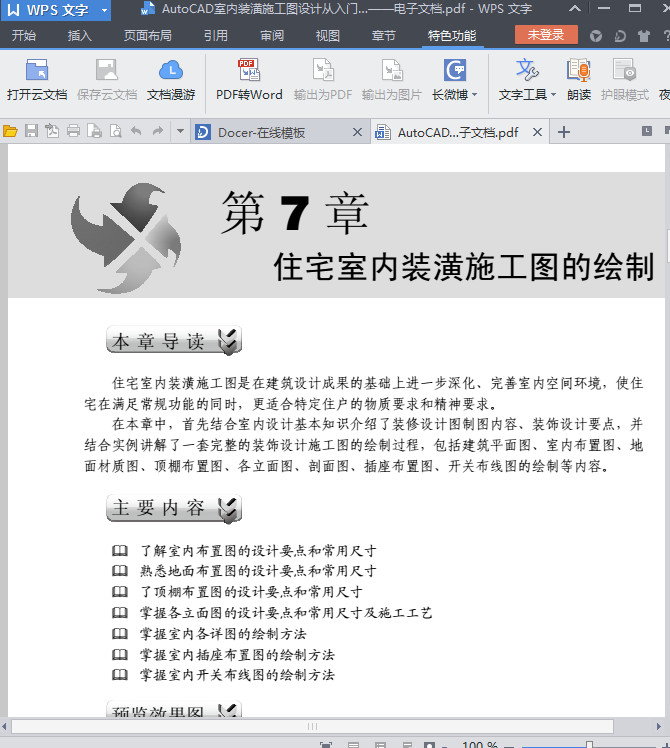The height and width of the screenshot is (748, 670).
Task: Click the printer icon
Action: [x=73, y=131]
